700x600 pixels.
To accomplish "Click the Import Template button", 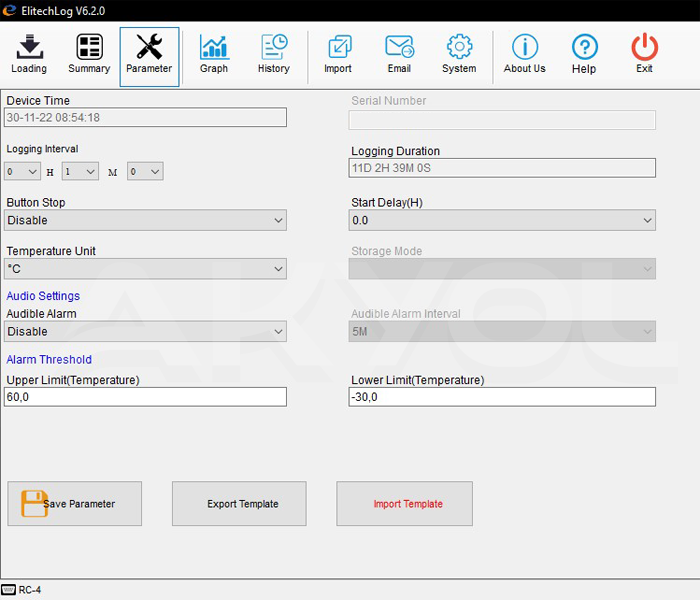I will point(404,504).
